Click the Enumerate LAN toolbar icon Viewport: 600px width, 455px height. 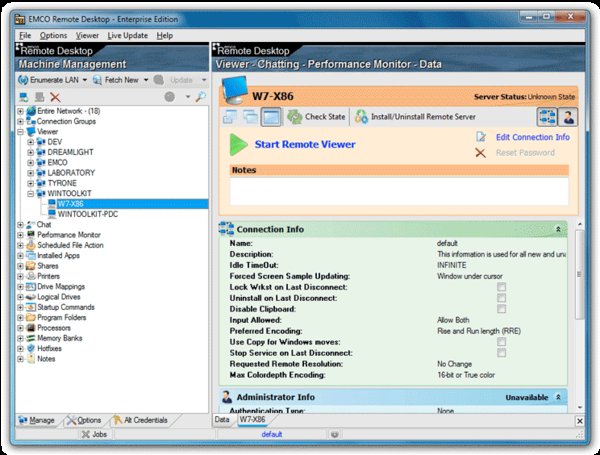(x=23, y=79)
